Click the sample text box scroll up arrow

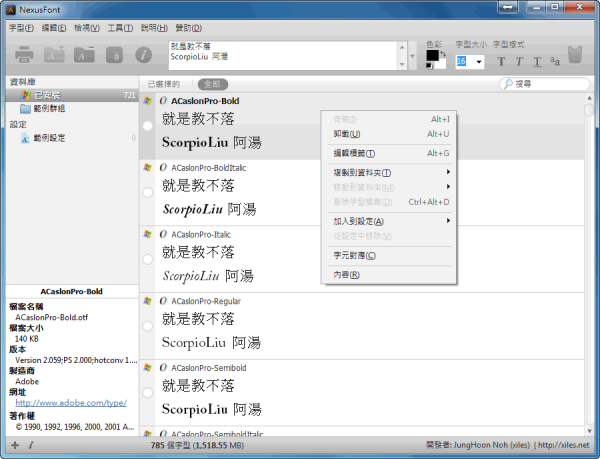tap(402, 47)
